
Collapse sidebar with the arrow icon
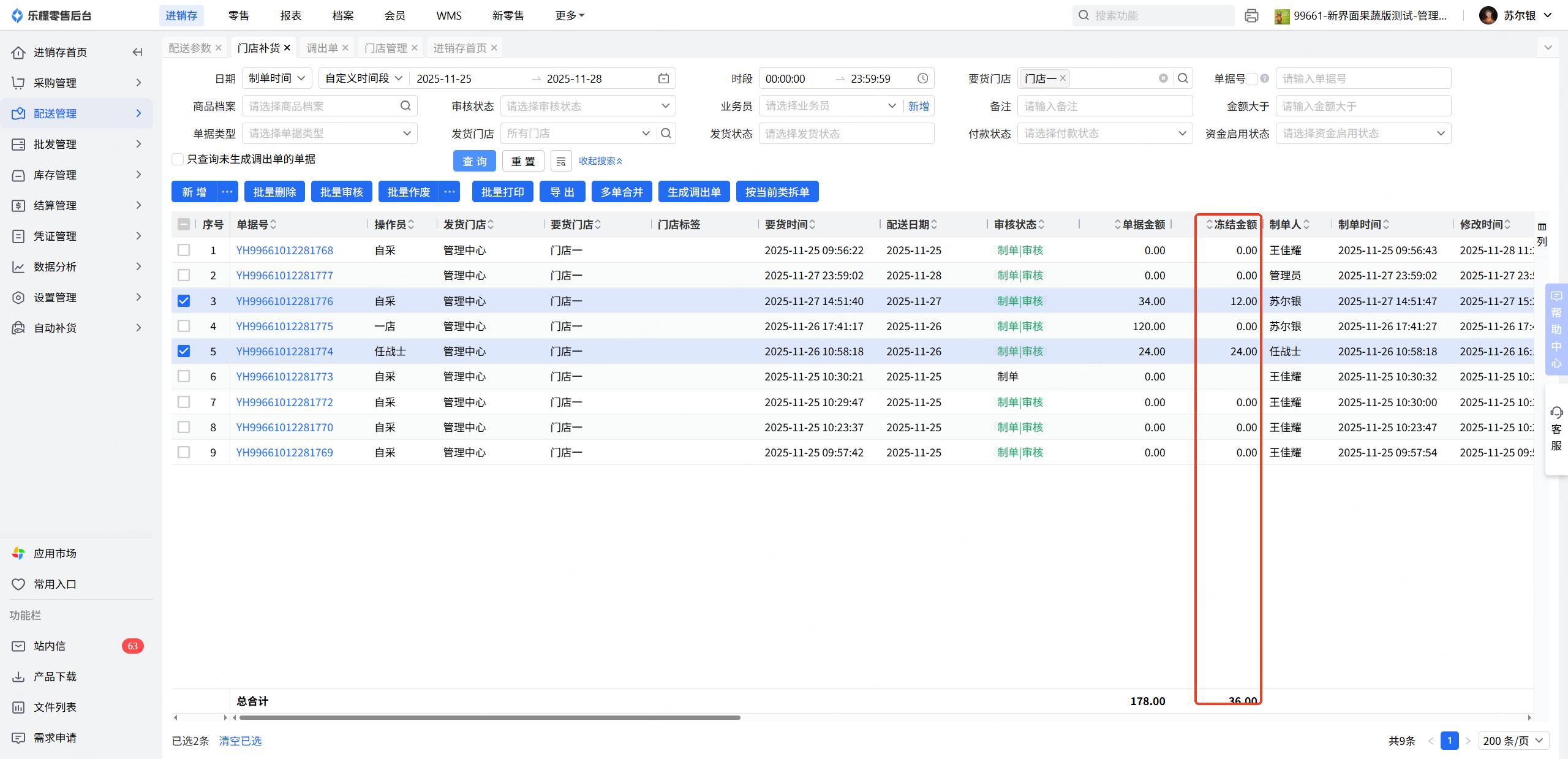point(138,52)
